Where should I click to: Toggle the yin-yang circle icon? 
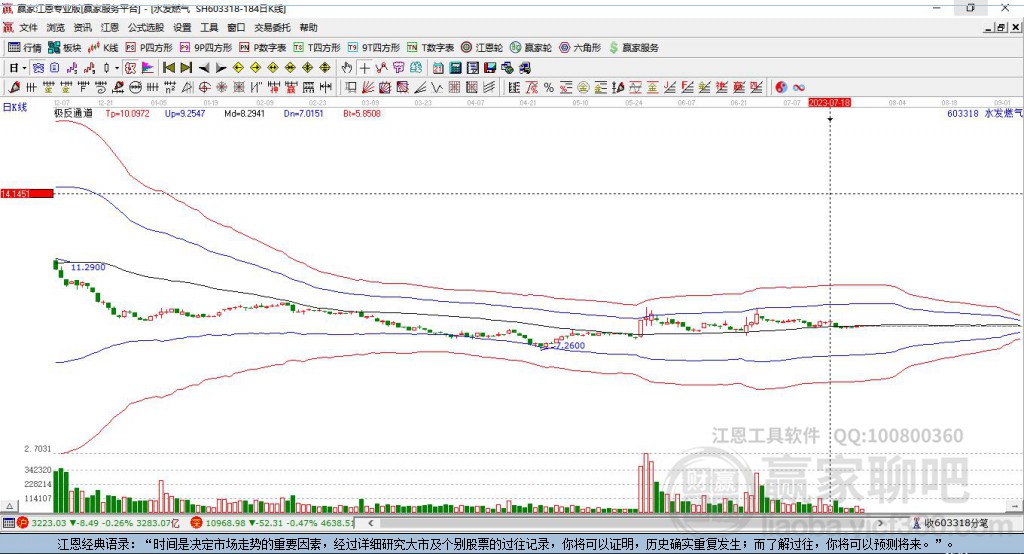point(781,88)
